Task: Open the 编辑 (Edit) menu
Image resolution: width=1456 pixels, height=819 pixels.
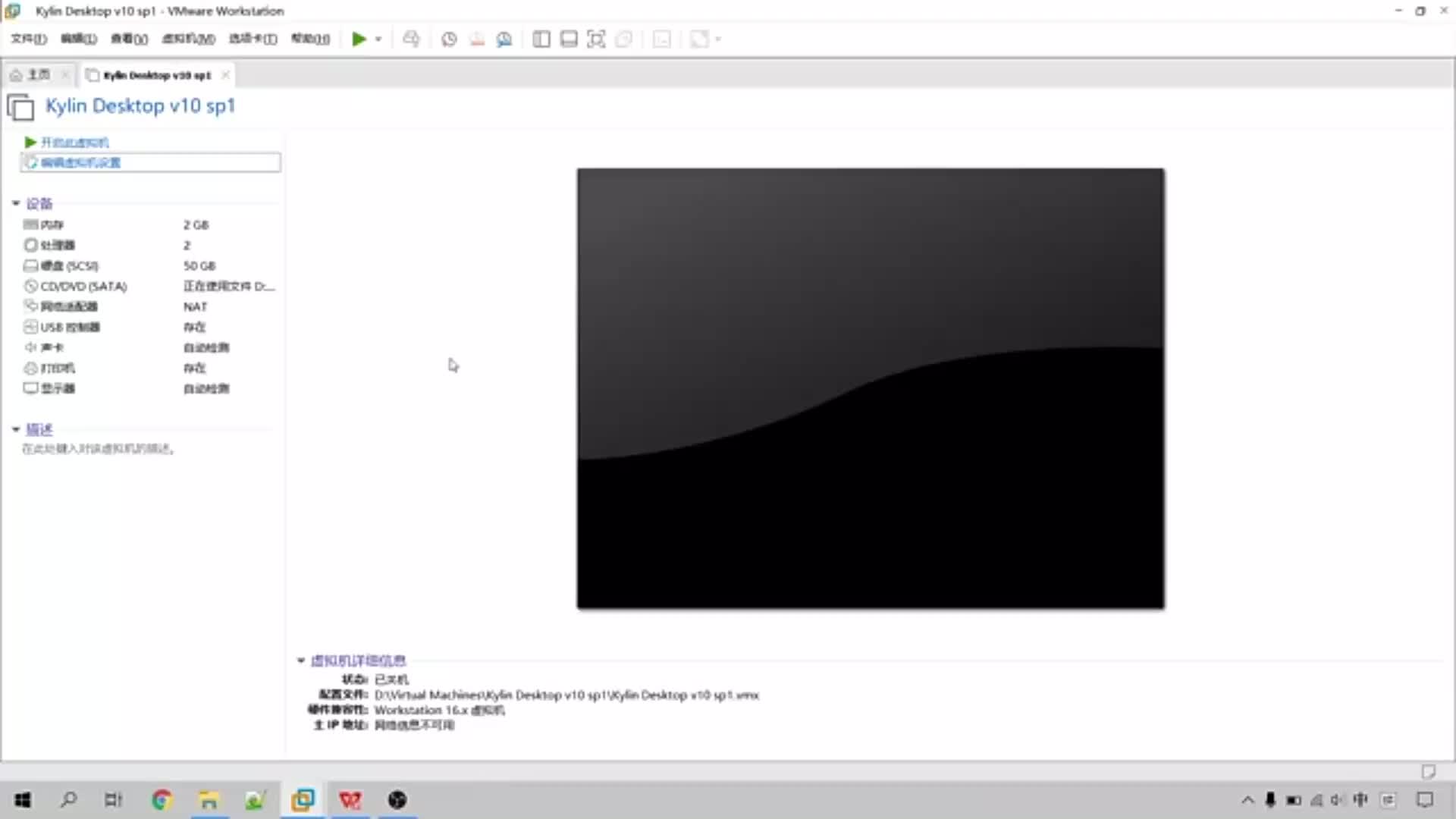Action: pos(79,39)
